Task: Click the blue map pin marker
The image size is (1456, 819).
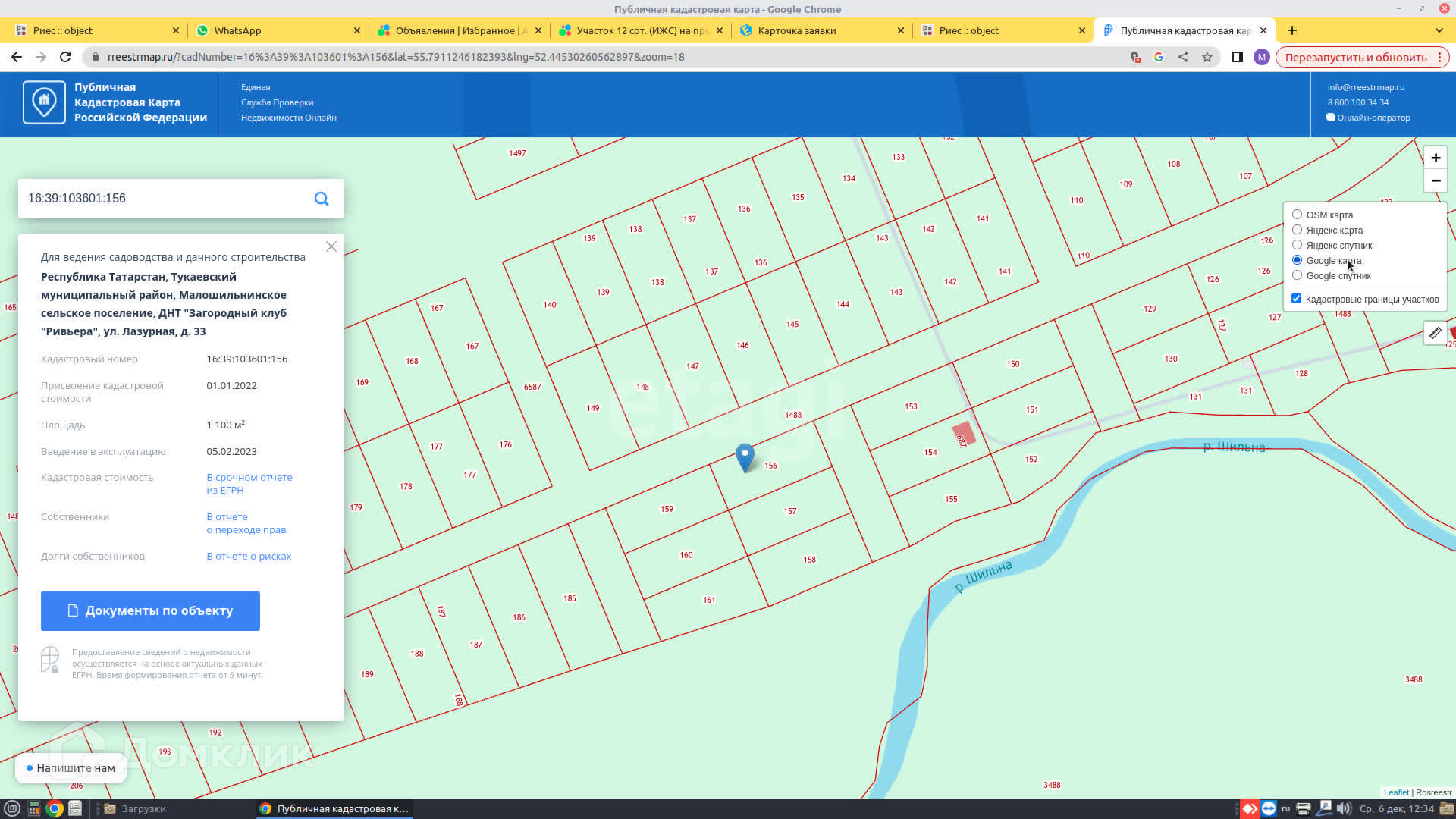Action: click(x=745, y=457)
